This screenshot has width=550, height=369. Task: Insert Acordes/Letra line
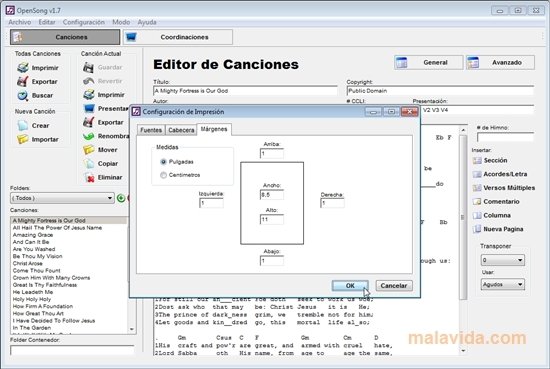[500, 174]
